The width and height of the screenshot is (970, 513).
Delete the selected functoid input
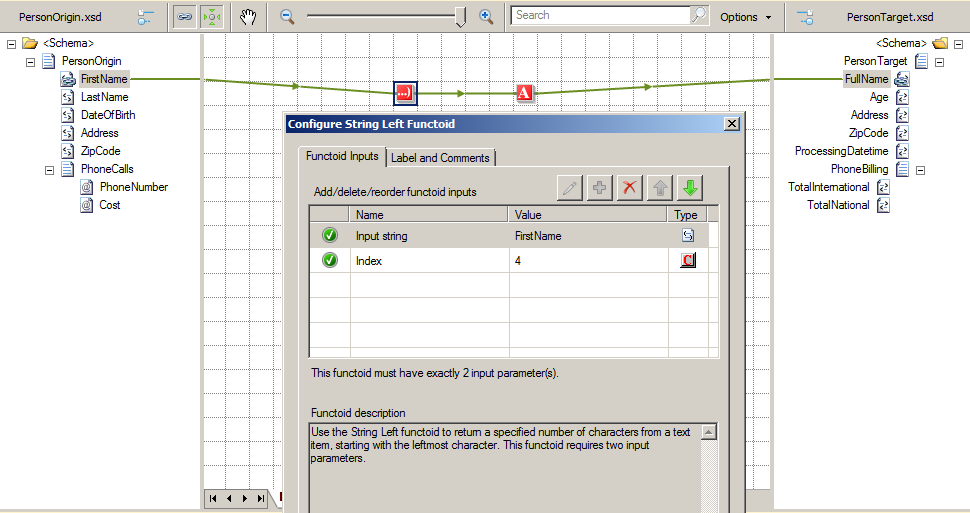(x=629, y=188)
